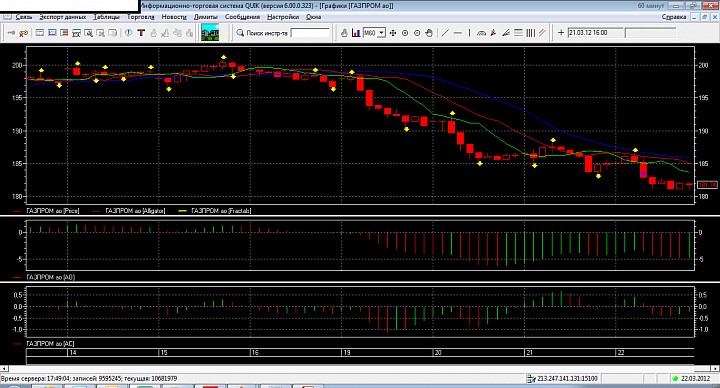Screen dimensions: 720x388
Task: Click the date field showing 21.03.12 16:00
Action: [x=596, y=33]
